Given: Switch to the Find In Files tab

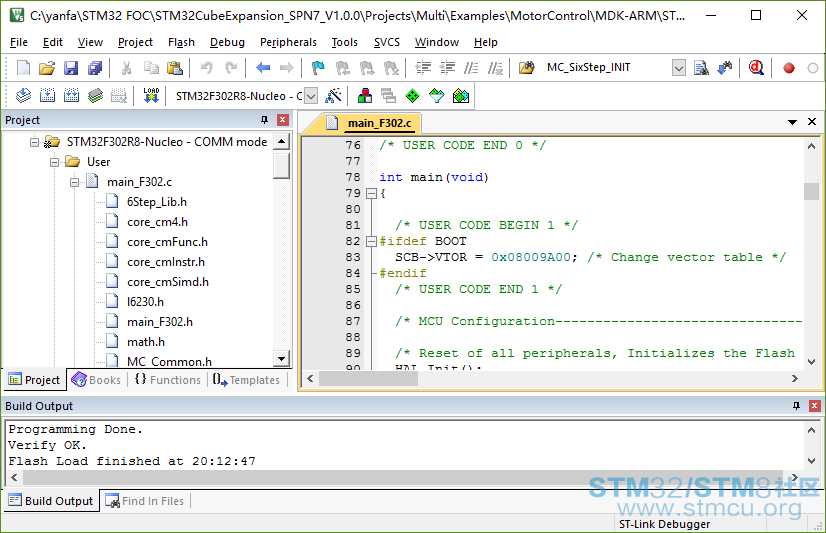Looking at the screenshot, I should coord(145,501).
